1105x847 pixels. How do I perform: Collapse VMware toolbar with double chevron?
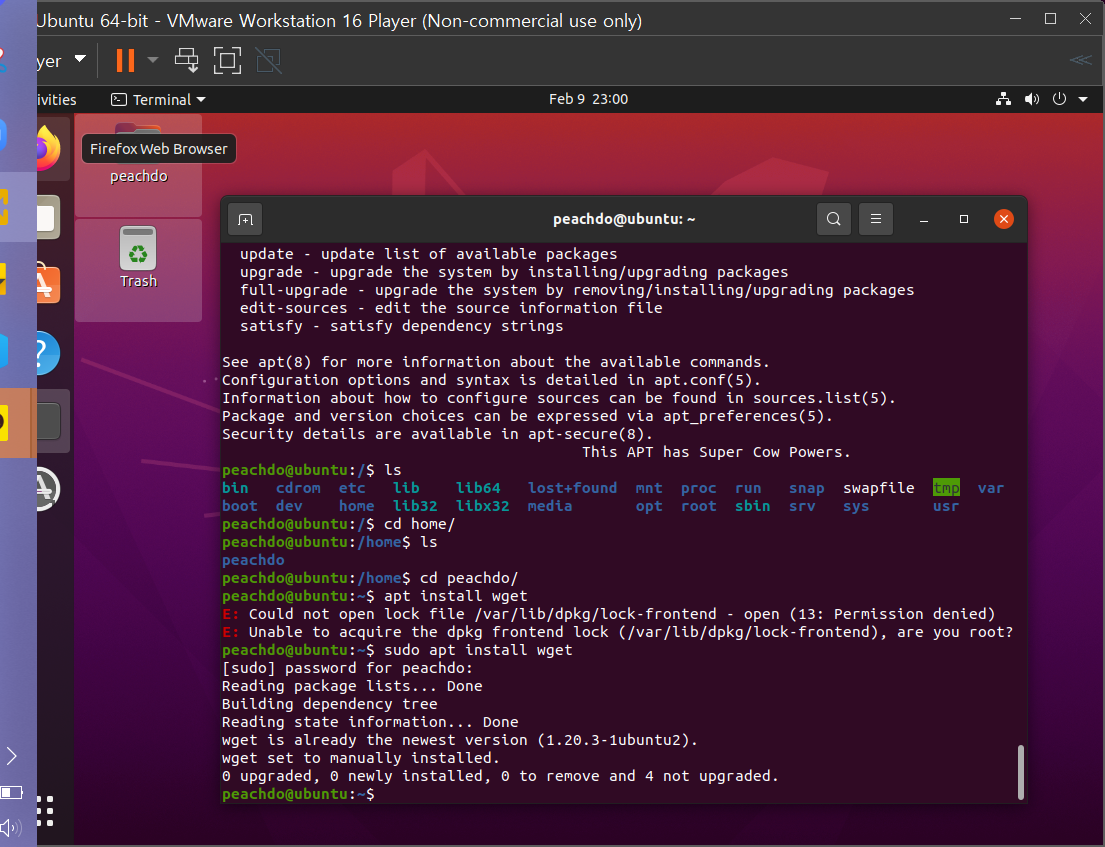click(x=1080, y=61)
